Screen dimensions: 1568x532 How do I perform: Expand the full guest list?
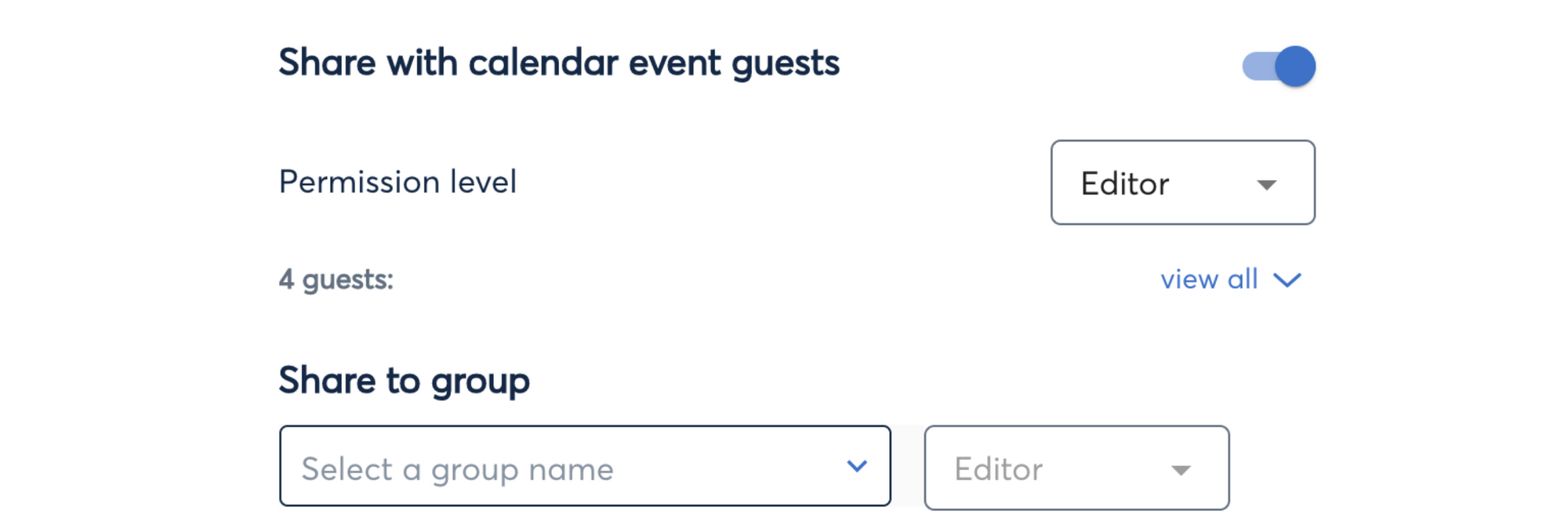[x=1229, y=280]
